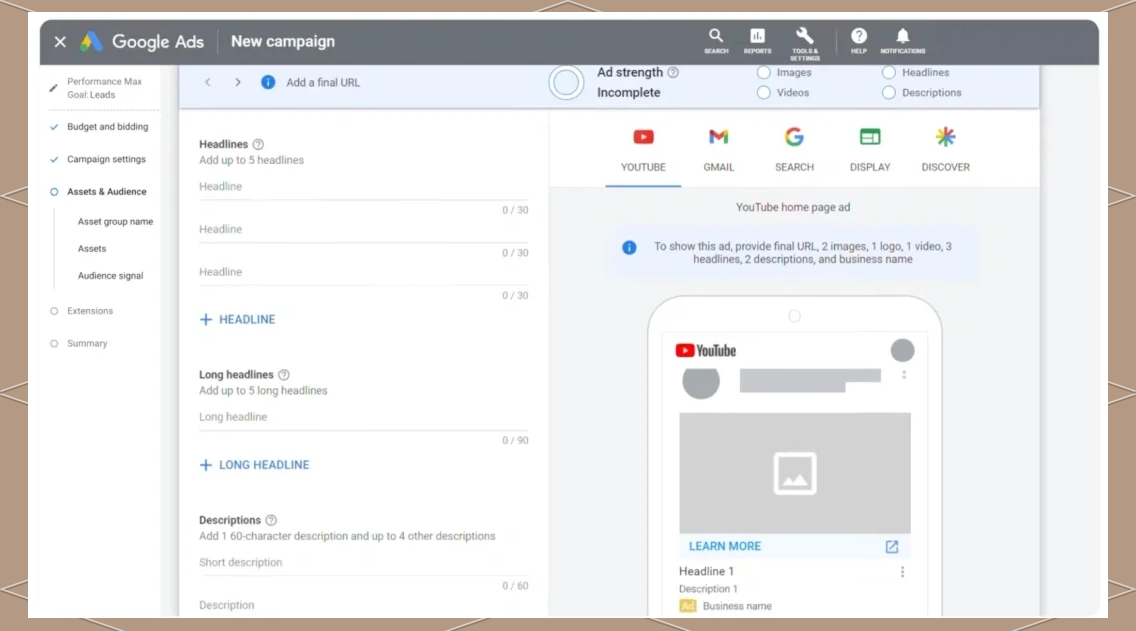The height and width of the screenshot is (631, 1136).
Task: Open the Summary step
Action: [x=87, y=343]
